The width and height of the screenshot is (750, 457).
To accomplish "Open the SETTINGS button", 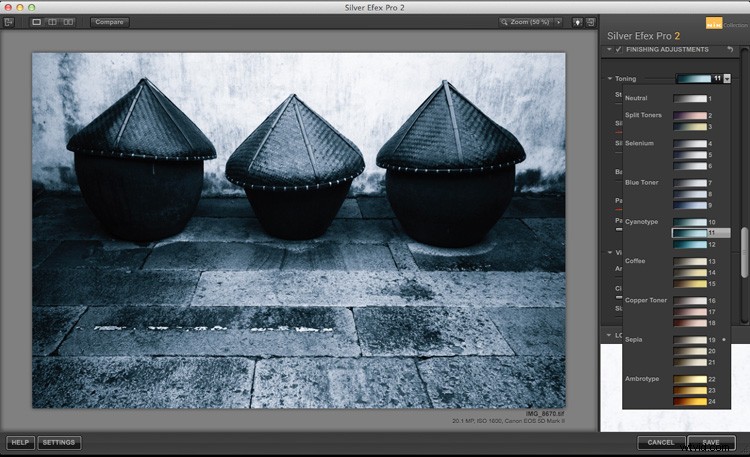I will [59, 443].
